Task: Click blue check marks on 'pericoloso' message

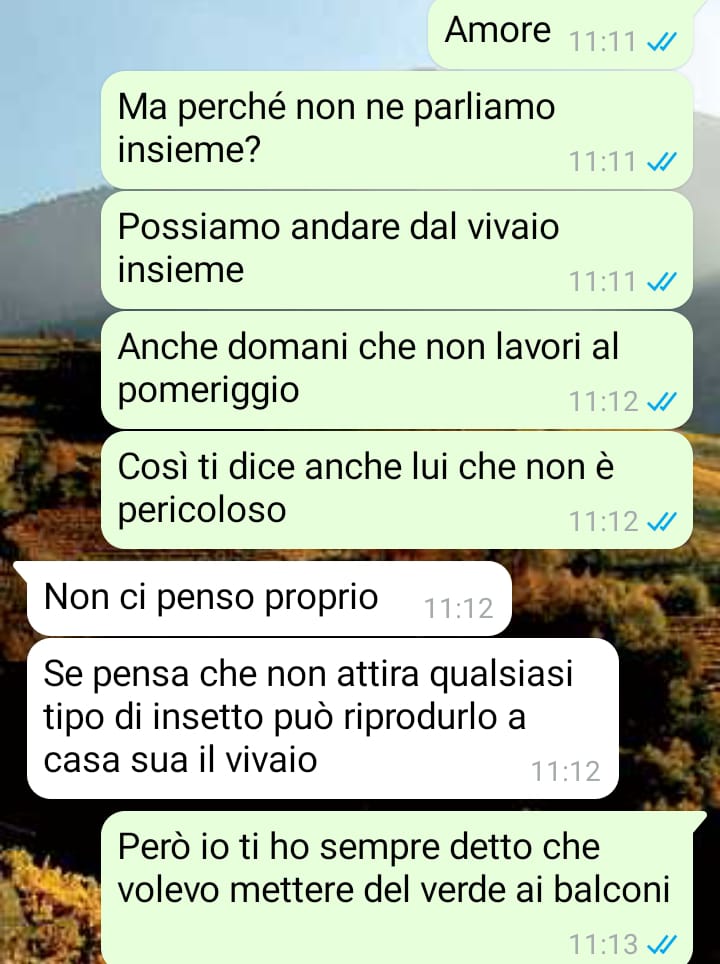Action: coord(663,521)
